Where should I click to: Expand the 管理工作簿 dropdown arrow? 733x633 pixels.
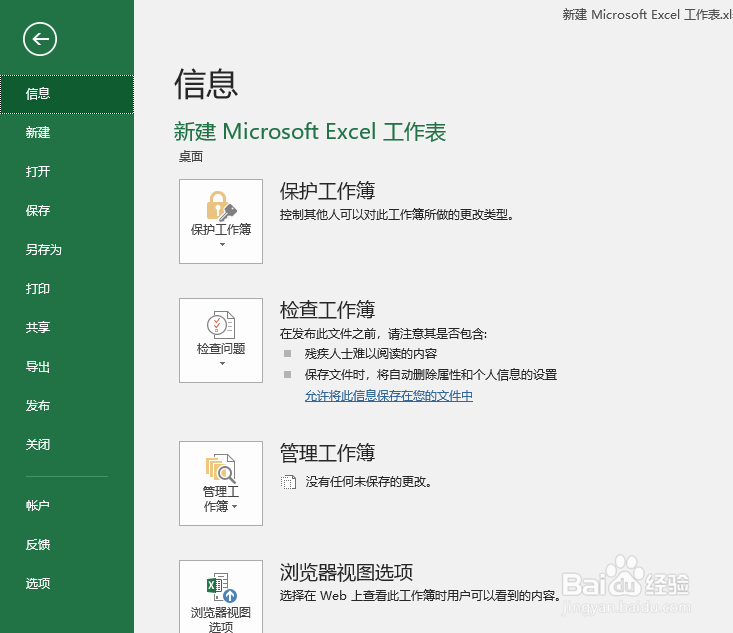(235, 506)
